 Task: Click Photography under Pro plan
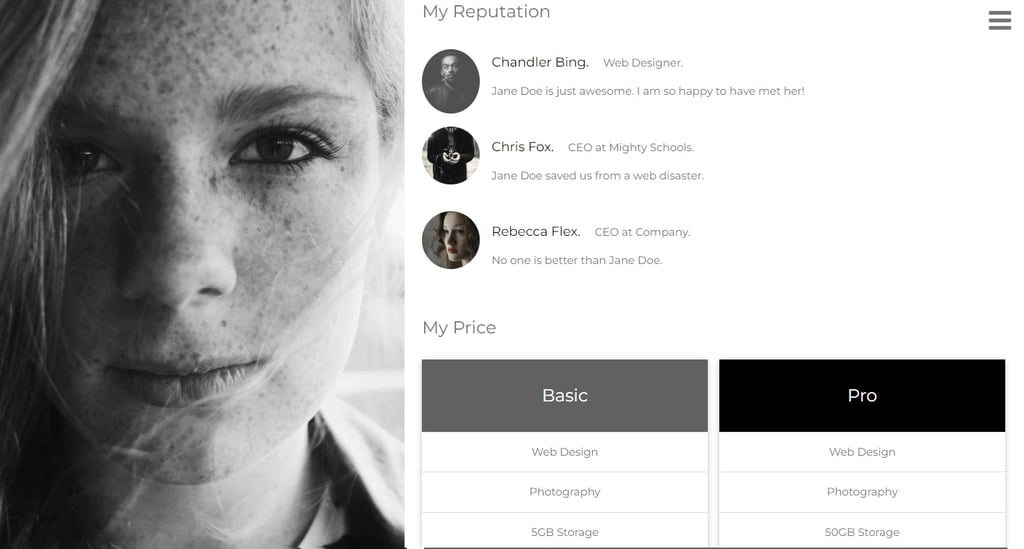point(862,492)
